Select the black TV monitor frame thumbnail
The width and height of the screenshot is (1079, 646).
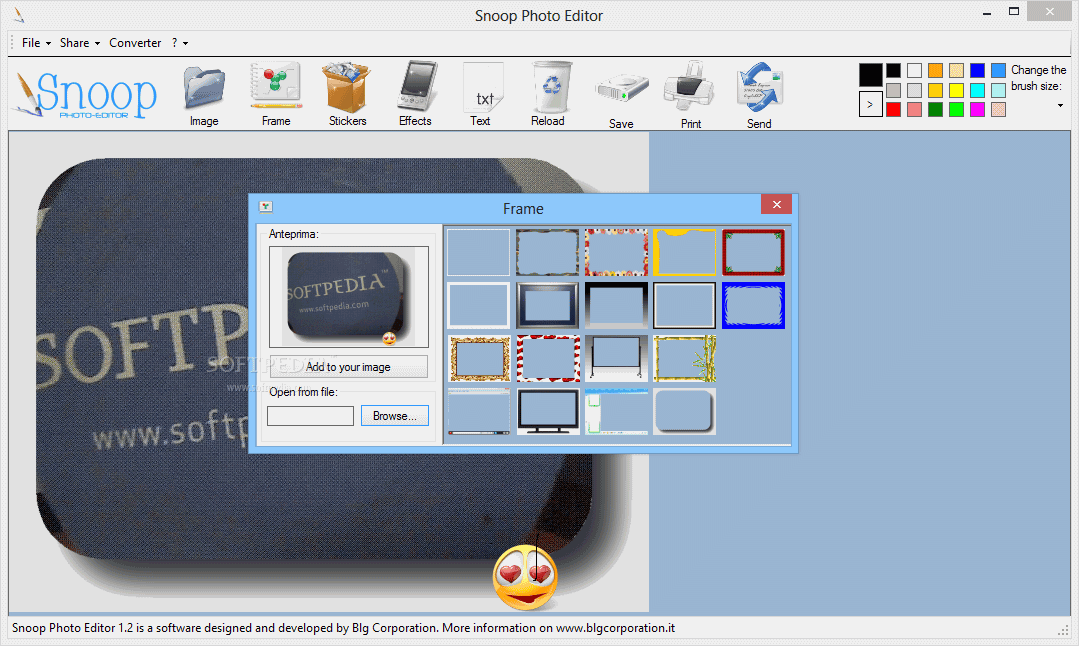[x=548, y=411]
